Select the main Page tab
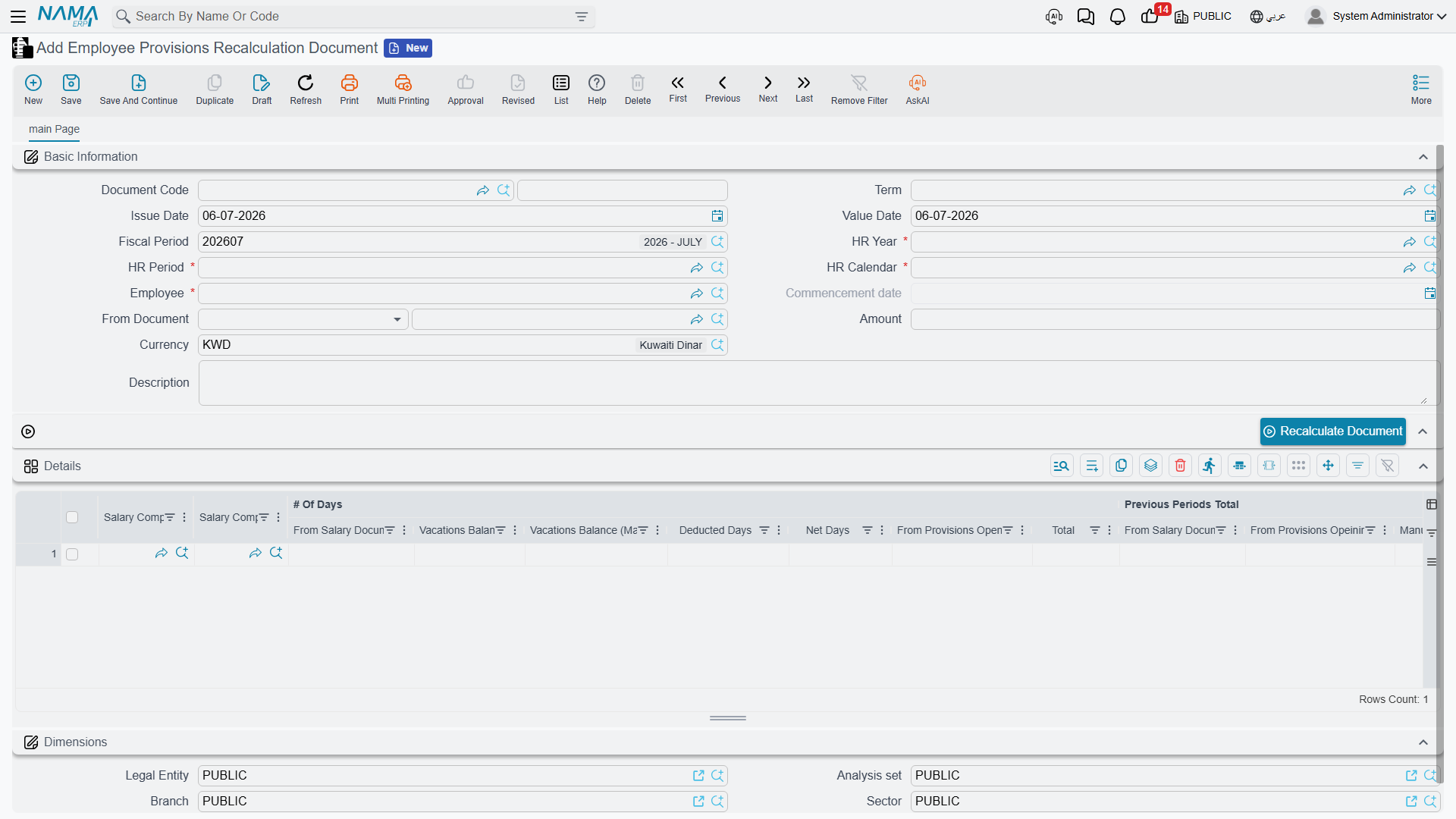1456x819 pixels. point(54,129)
